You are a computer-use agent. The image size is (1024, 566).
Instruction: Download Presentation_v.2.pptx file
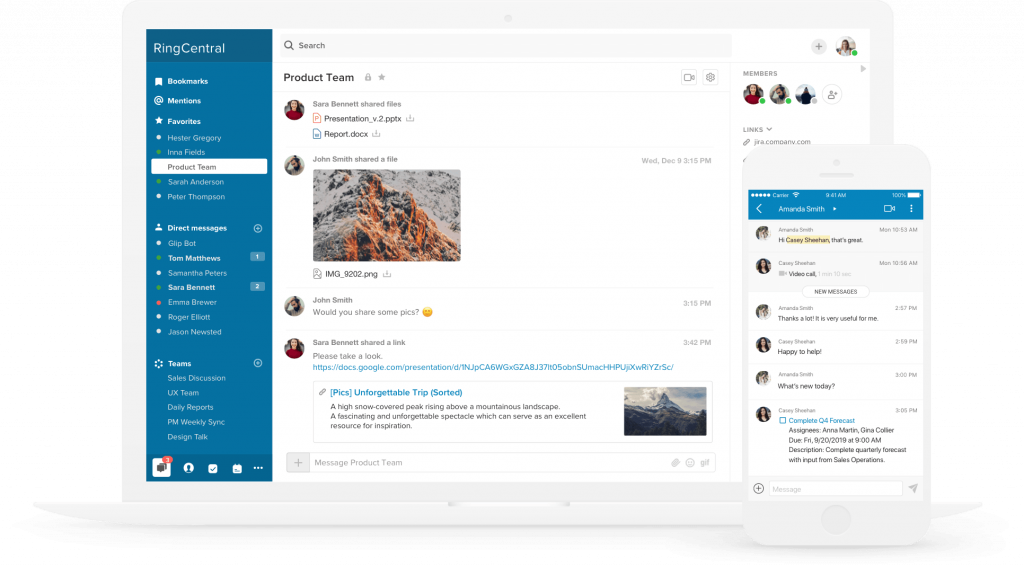tap(410, 118)
